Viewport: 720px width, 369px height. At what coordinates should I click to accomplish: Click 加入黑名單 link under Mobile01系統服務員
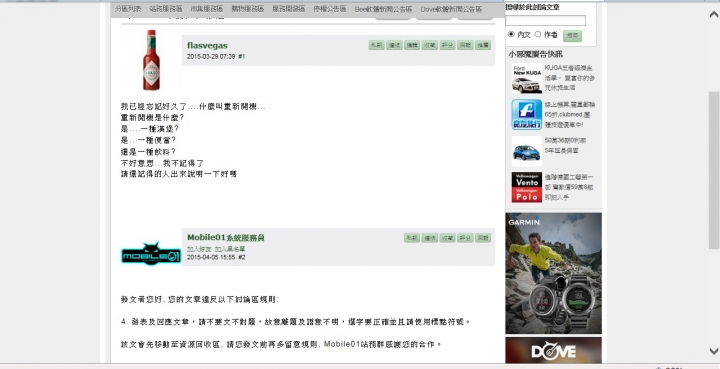coord(230,249)
